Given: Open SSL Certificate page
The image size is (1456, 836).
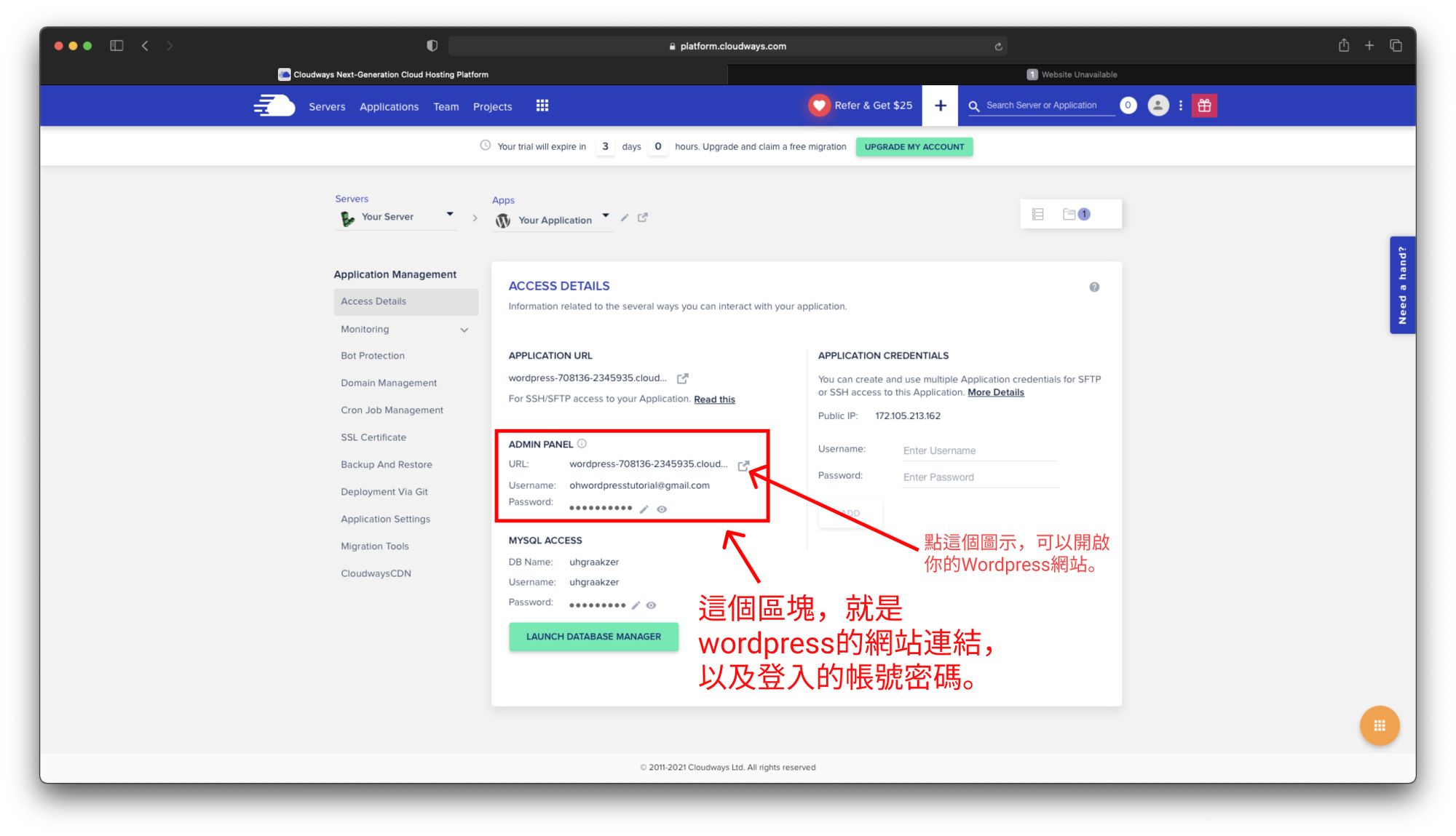Looking at the screenshot, I should [x=373, y=437].
